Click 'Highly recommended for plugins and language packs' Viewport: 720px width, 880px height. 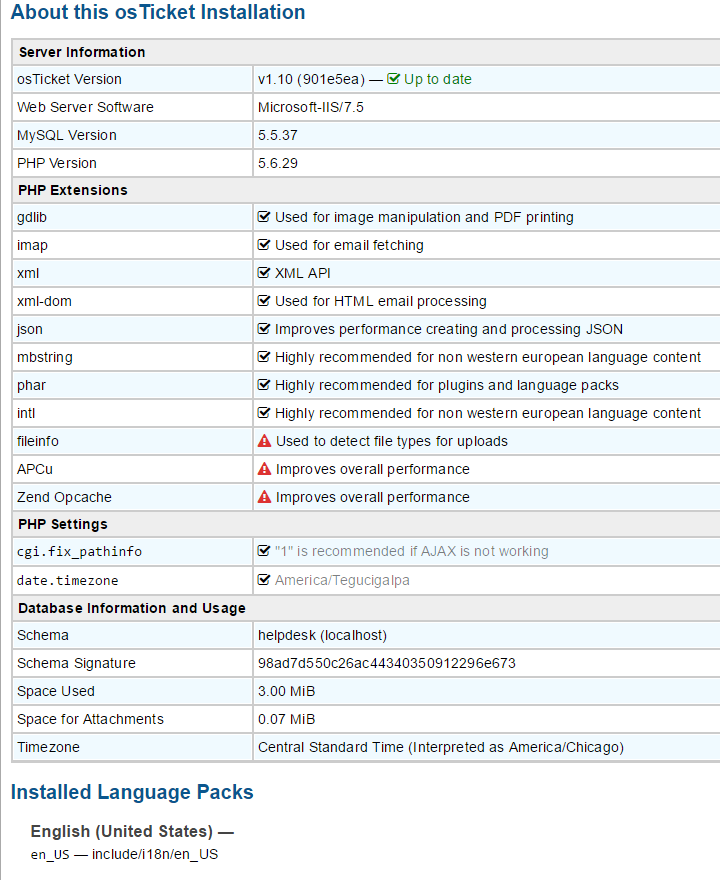[x=447, y=386]
